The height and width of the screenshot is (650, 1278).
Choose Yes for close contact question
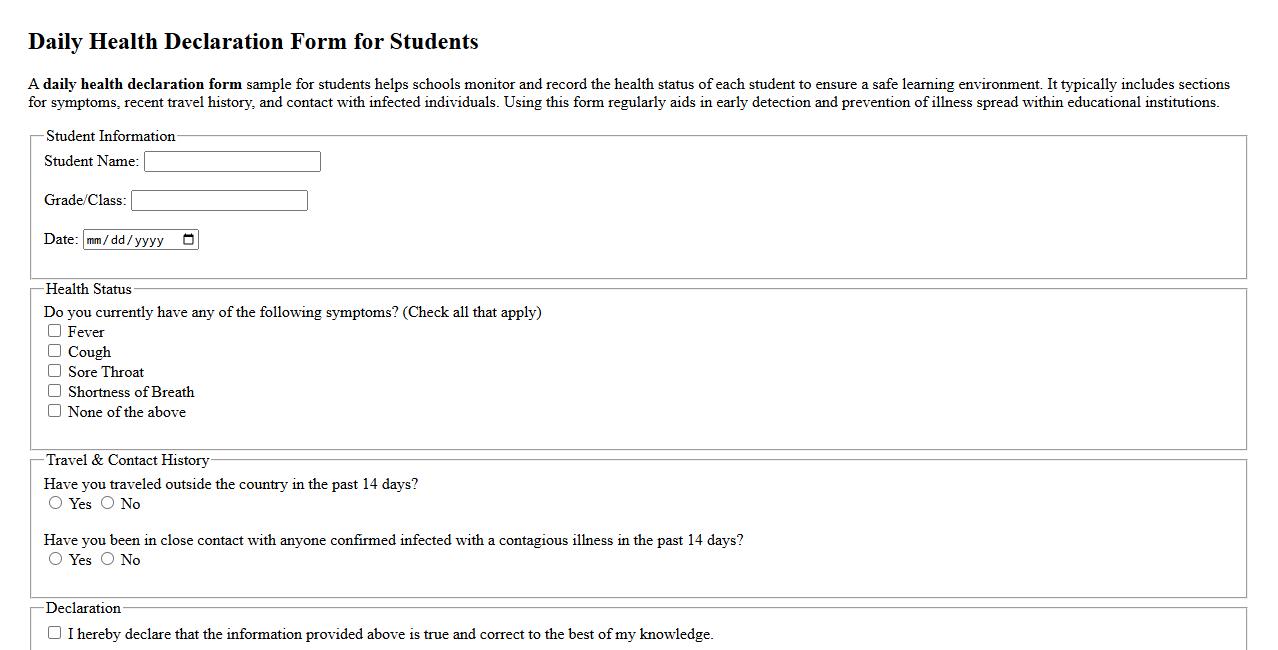[x=56, y=559]
